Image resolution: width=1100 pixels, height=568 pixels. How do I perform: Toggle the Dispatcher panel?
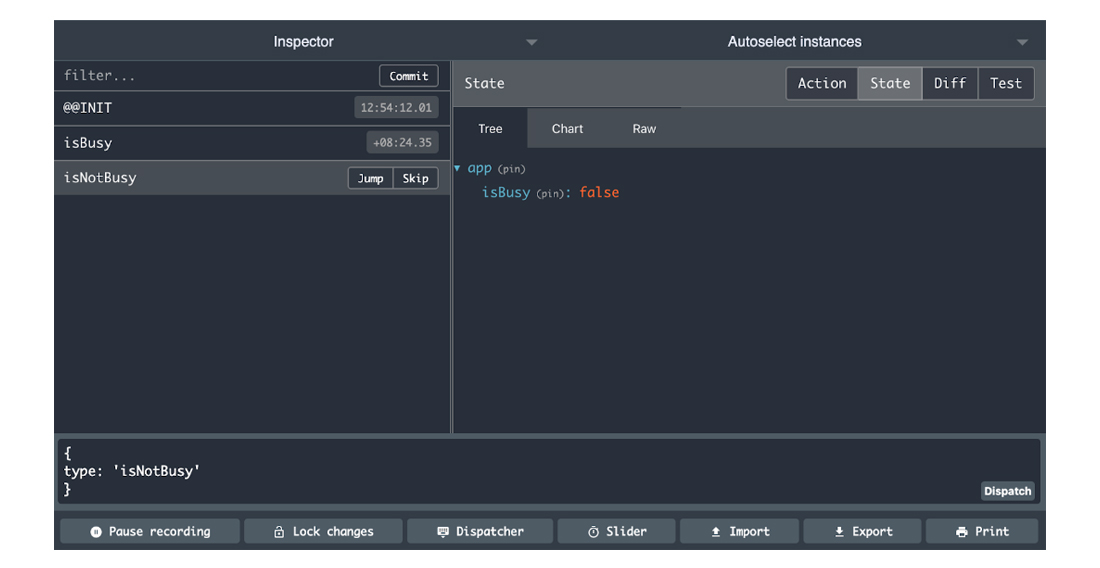(480, 532)
